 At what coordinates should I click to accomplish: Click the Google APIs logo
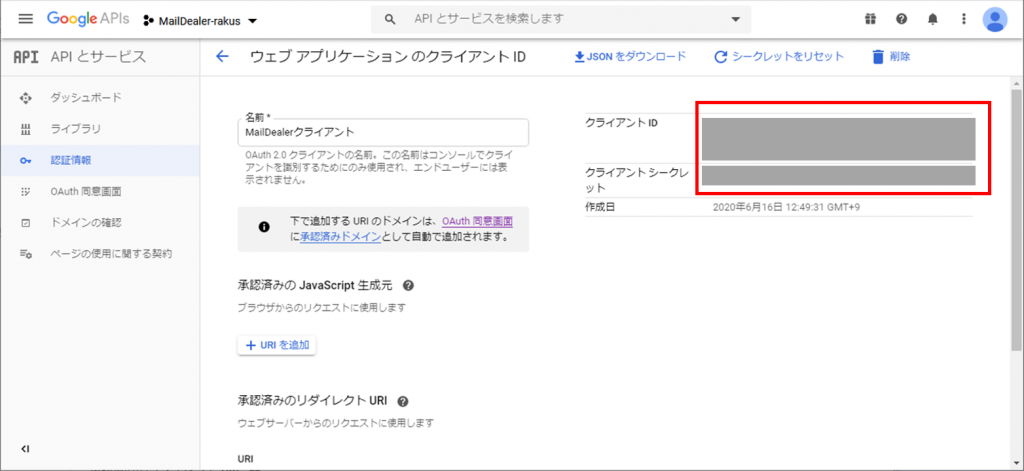[x=89, y=19]
